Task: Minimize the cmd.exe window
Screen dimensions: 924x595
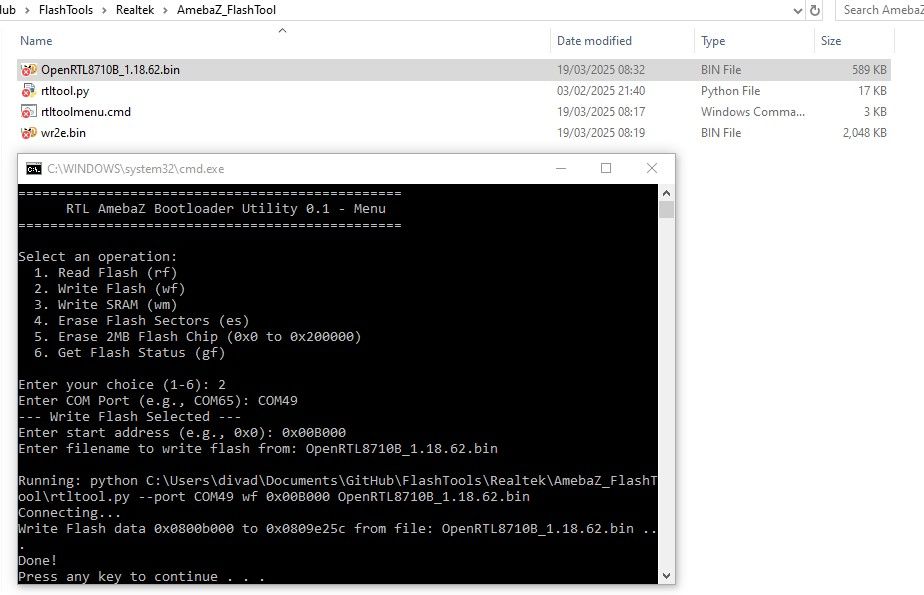Action: click(x=561, y=168)
